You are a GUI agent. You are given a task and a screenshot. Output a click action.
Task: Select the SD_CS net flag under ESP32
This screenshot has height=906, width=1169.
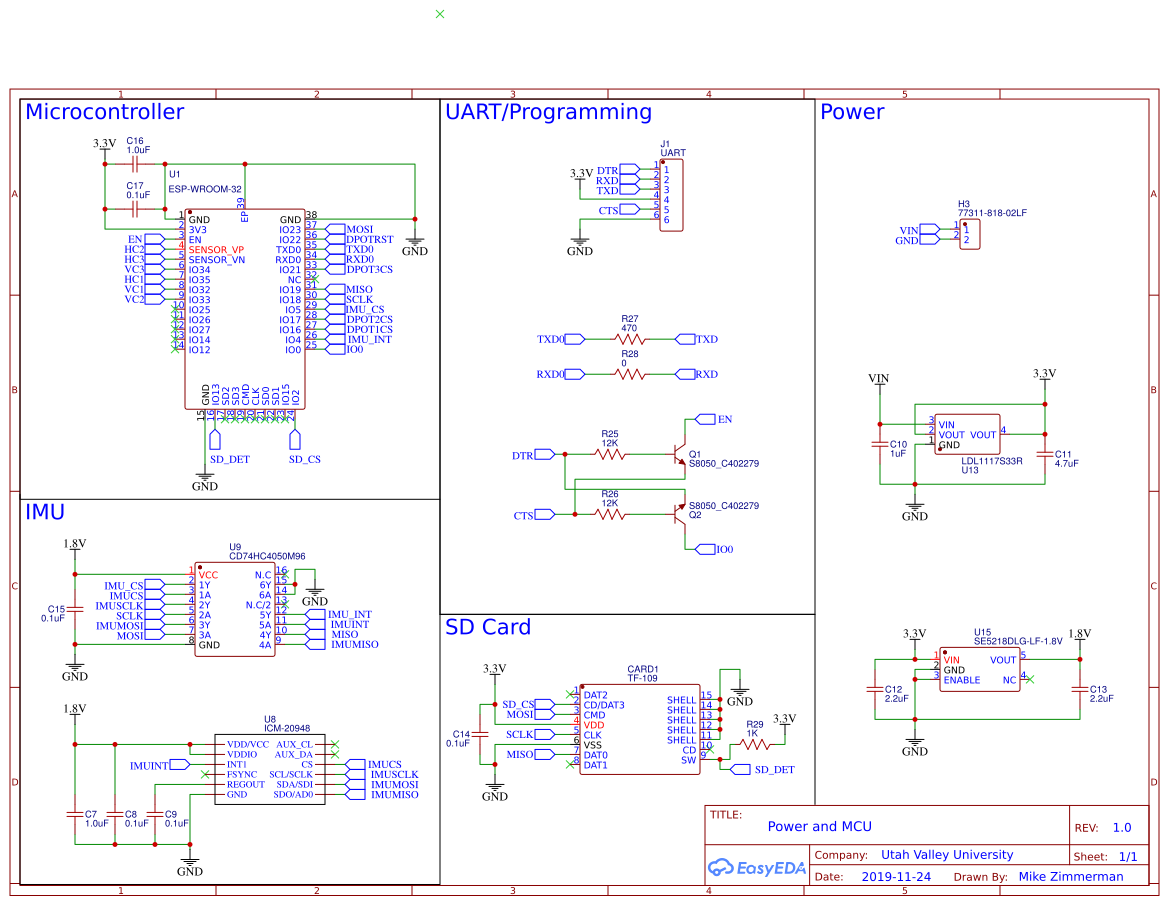tap(295, 439)
